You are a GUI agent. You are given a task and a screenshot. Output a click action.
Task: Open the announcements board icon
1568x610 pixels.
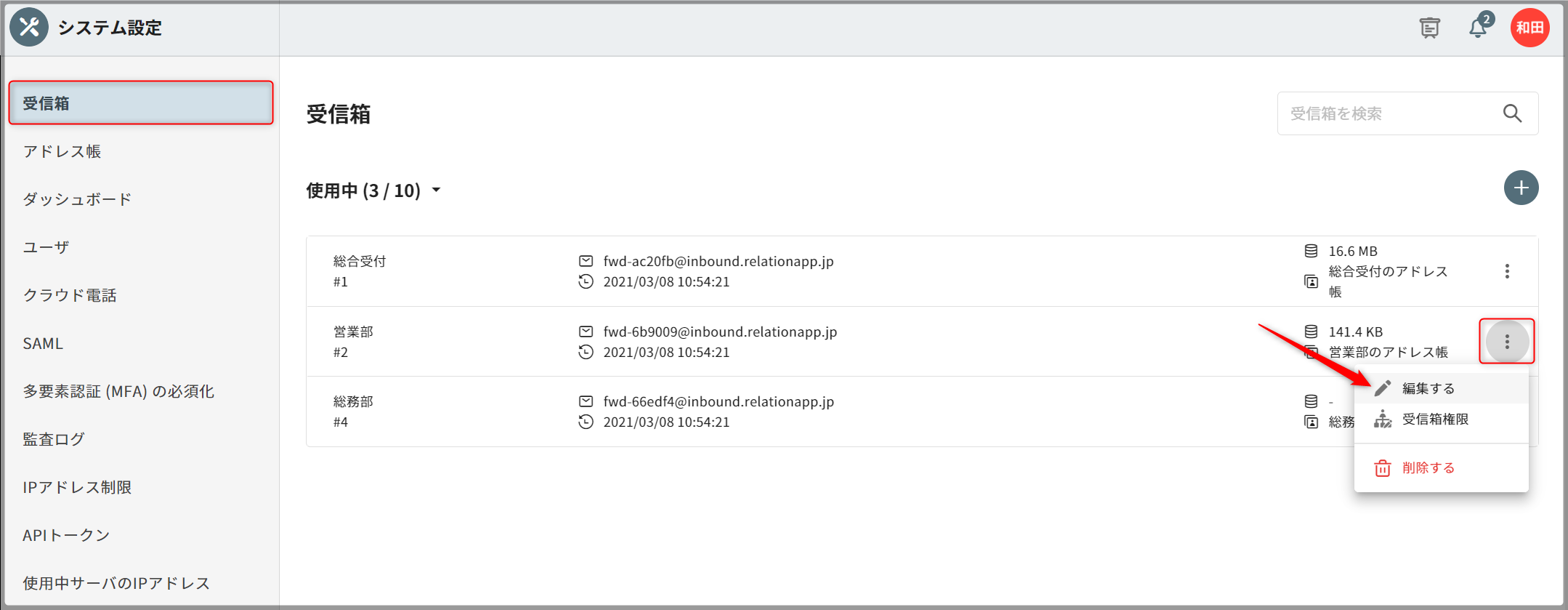point(1429,28)
